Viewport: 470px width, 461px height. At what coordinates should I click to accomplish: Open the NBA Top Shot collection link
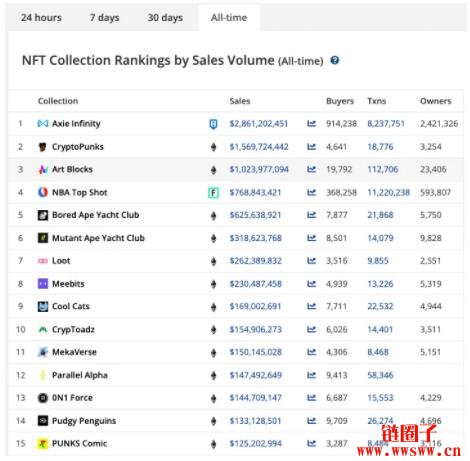pyautogui.click(x=80, y=192)
